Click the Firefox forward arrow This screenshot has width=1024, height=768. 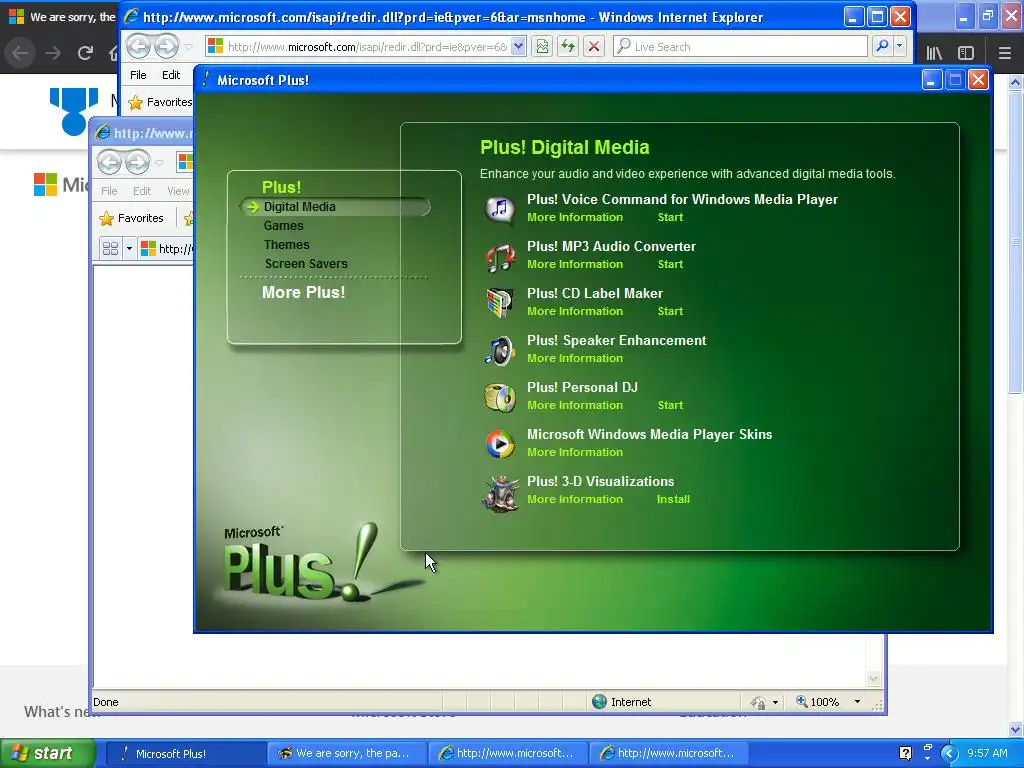[53, 53]
